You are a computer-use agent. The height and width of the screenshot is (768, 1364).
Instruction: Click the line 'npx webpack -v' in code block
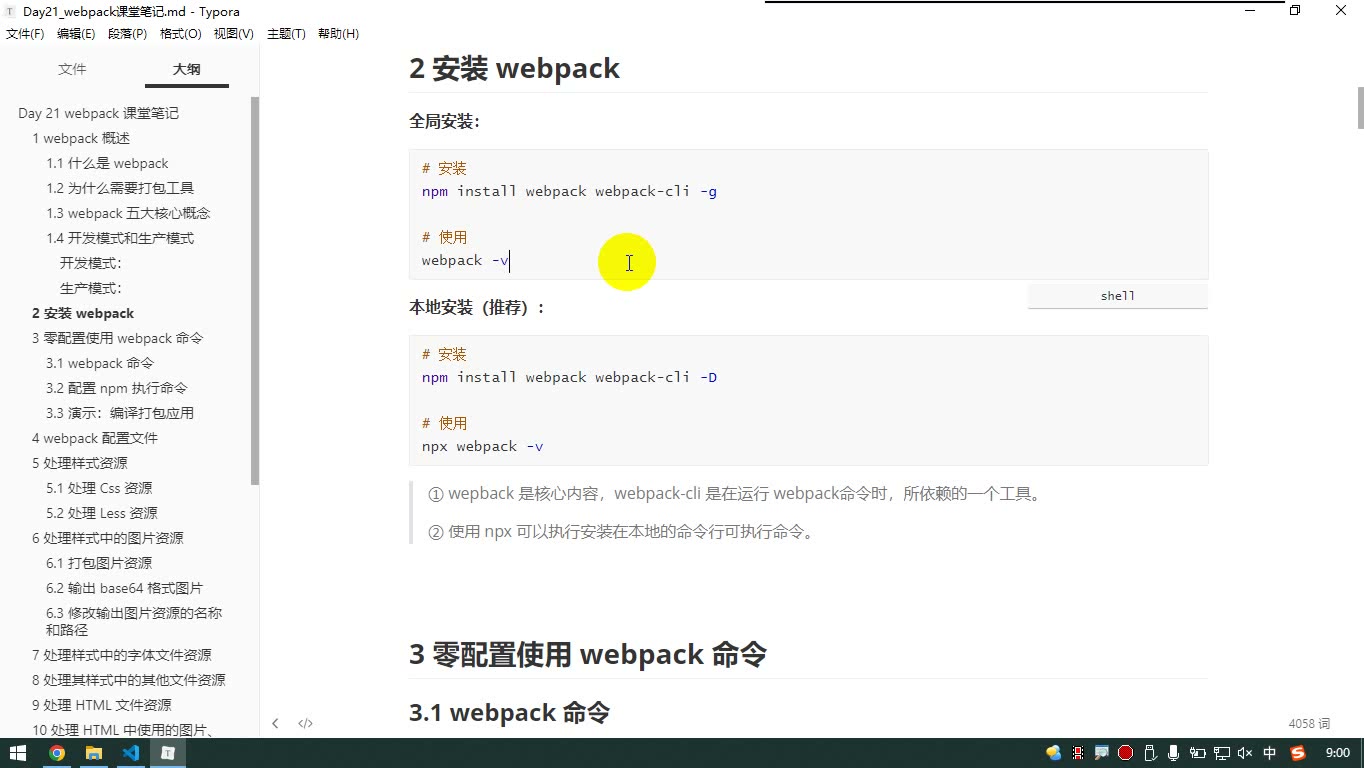click(x=482, y=446)
